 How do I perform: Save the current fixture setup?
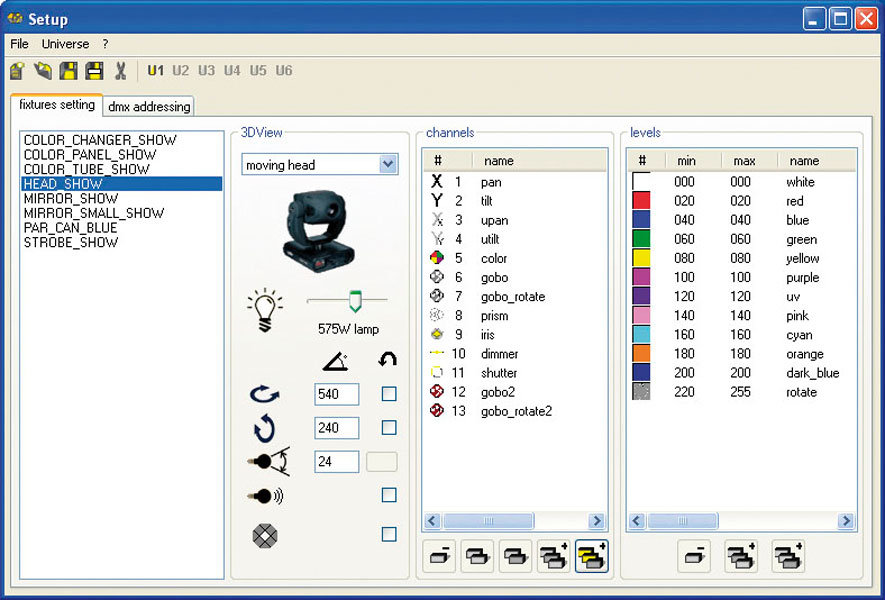tap(66, 71)
